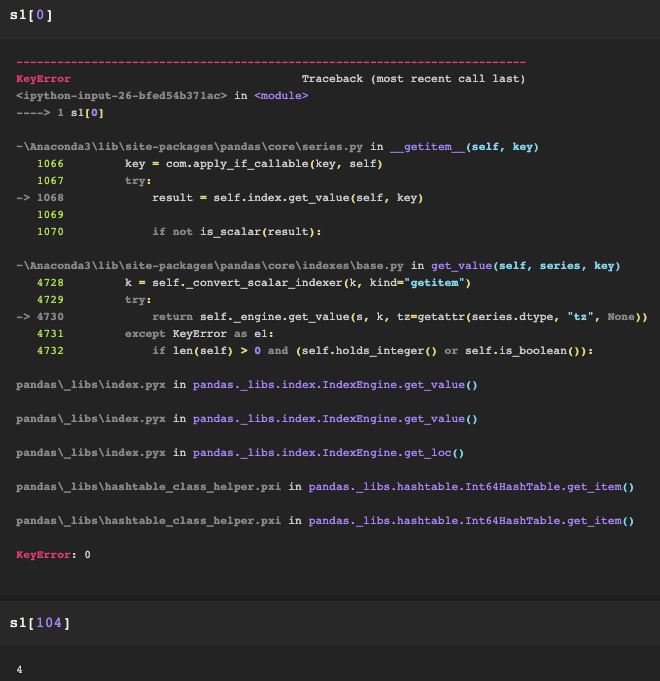660x681 pixels.
Task: Click line number 1069
Action: coord(50,215)
